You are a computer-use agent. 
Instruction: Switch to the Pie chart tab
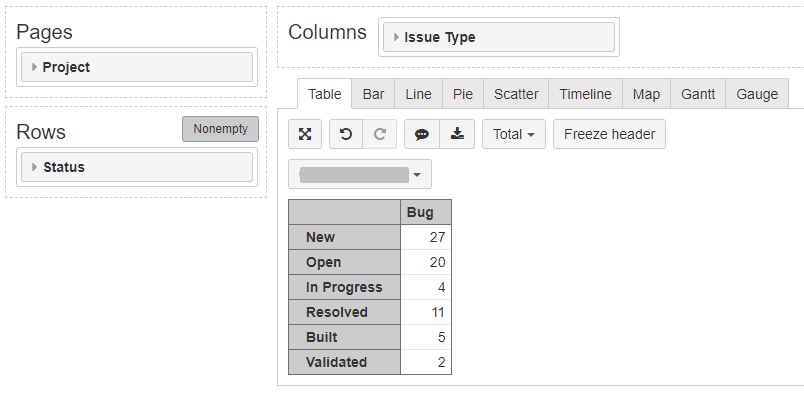click(x=463, y=94)
